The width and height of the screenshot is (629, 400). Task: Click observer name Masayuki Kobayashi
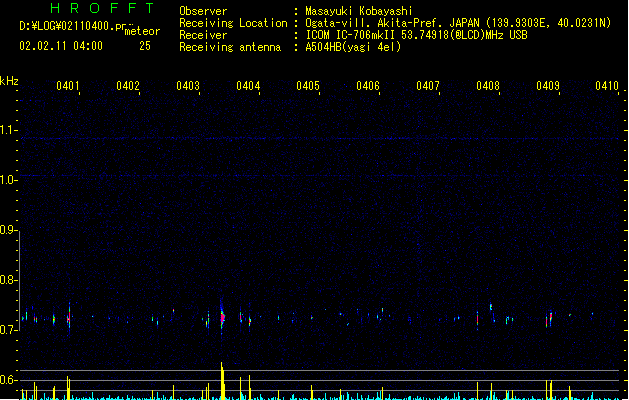point(359,11)
